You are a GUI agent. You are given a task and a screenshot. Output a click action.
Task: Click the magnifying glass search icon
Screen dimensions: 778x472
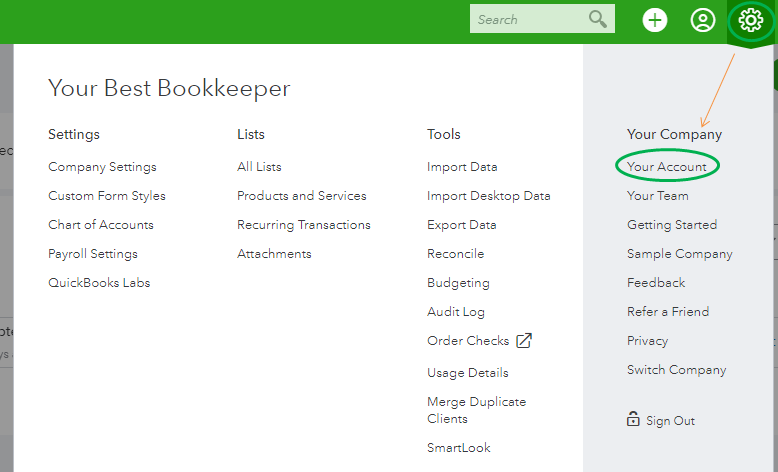[x=597, y=19]
